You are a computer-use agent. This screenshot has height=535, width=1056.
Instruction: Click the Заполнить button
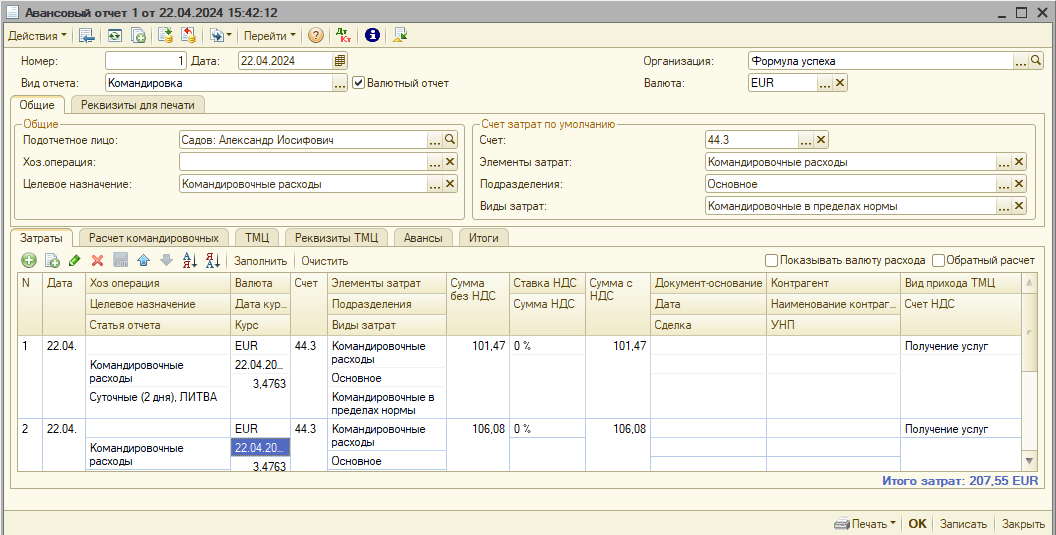click(x=260, y=260)
